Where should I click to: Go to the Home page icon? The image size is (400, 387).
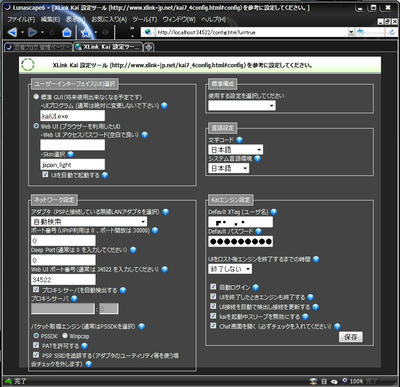[x=67, y=32]
